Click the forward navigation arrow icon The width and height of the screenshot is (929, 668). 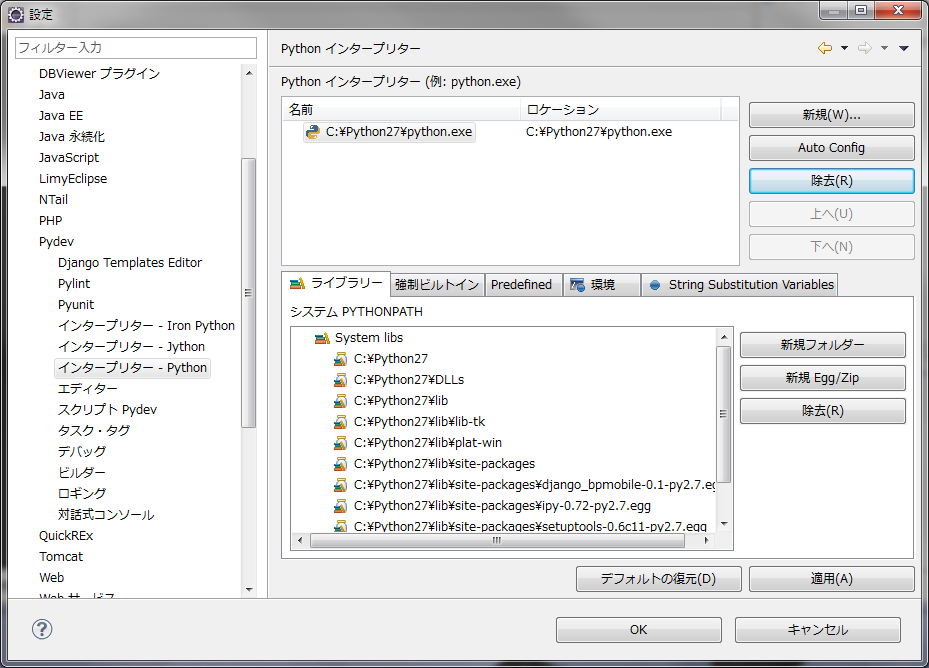pos(865,48)
